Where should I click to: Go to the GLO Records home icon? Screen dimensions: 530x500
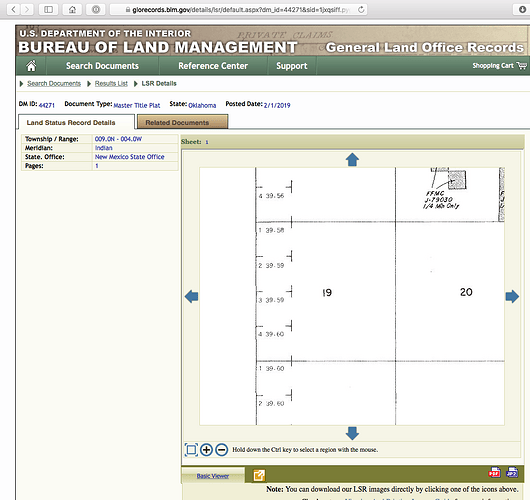(x=31, y=66)
